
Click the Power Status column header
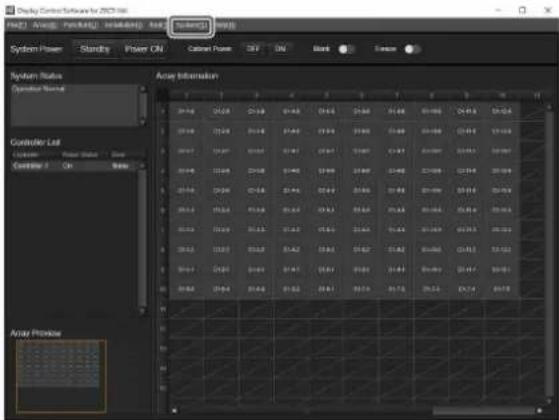[x=80, y=155]
